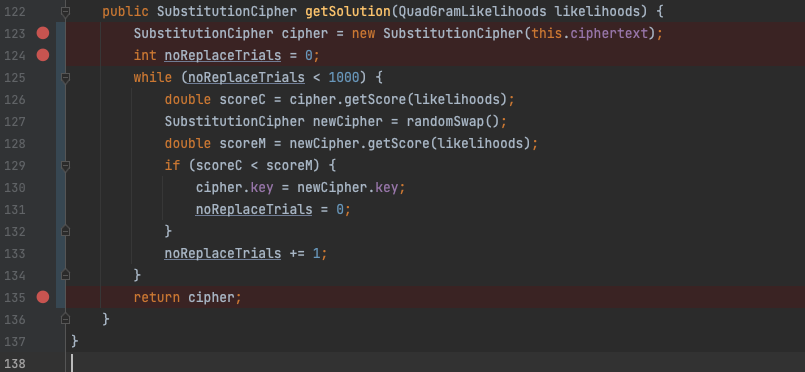Click the method end fold marker line 136

coord(65,319)
